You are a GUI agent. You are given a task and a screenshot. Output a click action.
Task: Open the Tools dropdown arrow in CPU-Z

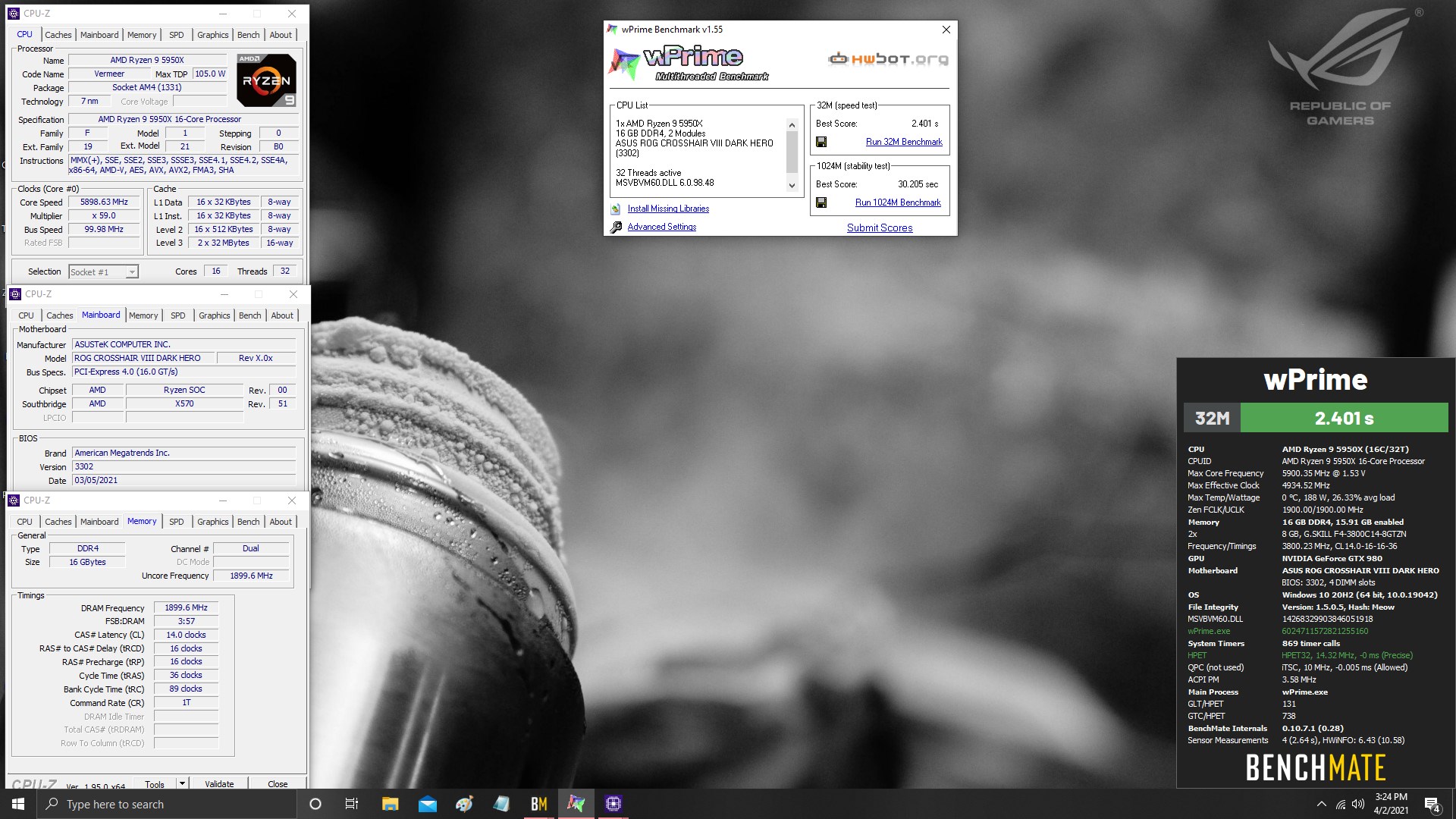click(x=182, y=783)
